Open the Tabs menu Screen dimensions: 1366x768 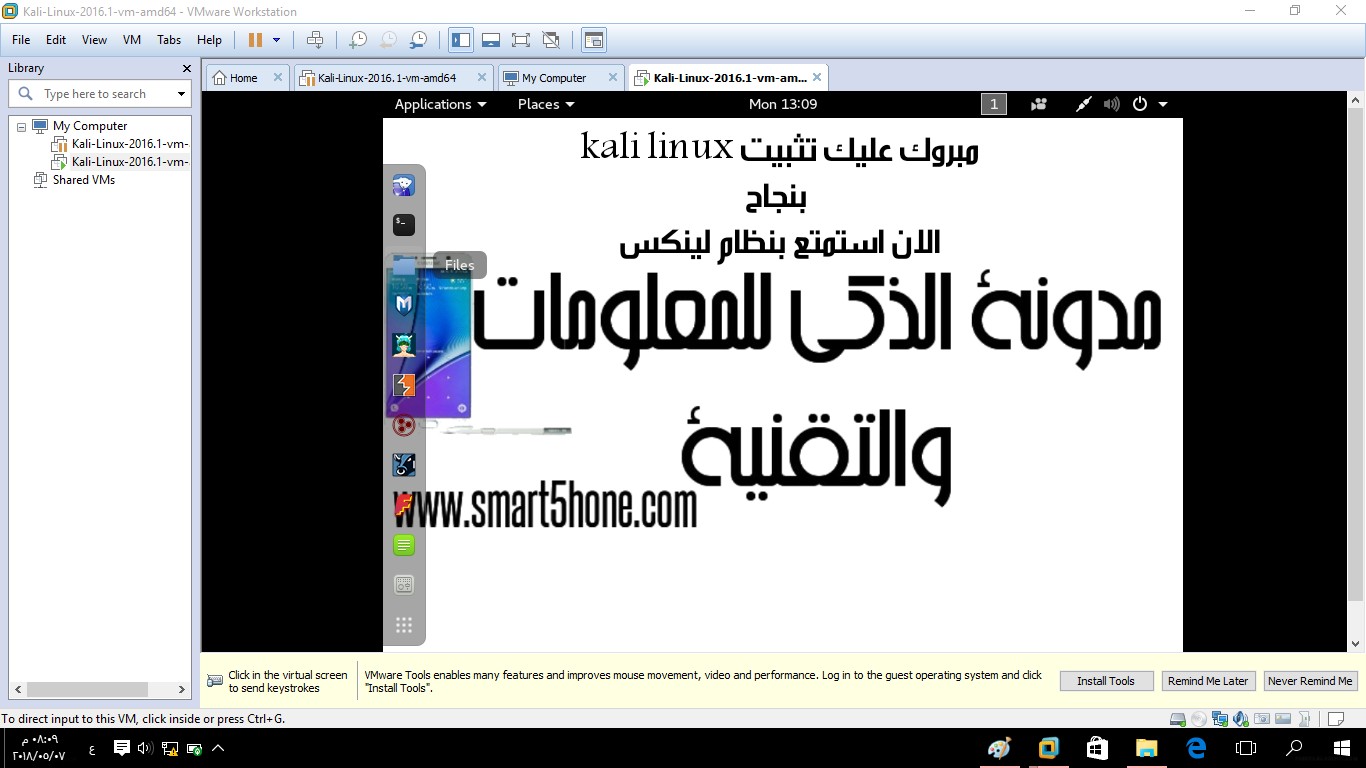coord(169,40)
